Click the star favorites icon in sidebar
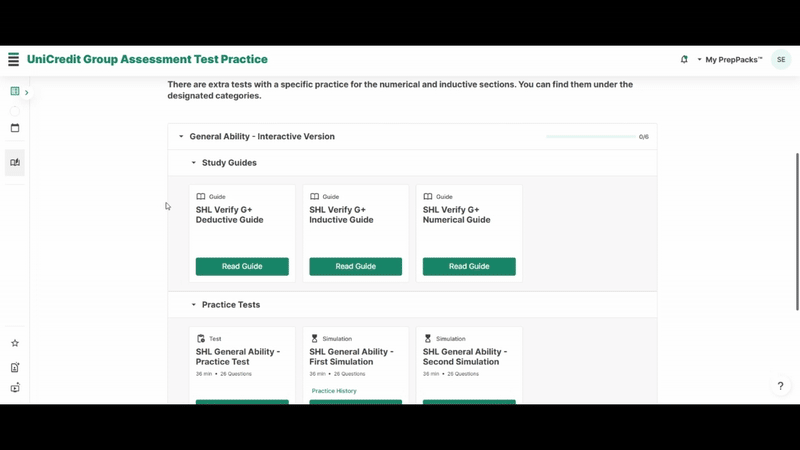The image size is (800, 450). [15, 343]
